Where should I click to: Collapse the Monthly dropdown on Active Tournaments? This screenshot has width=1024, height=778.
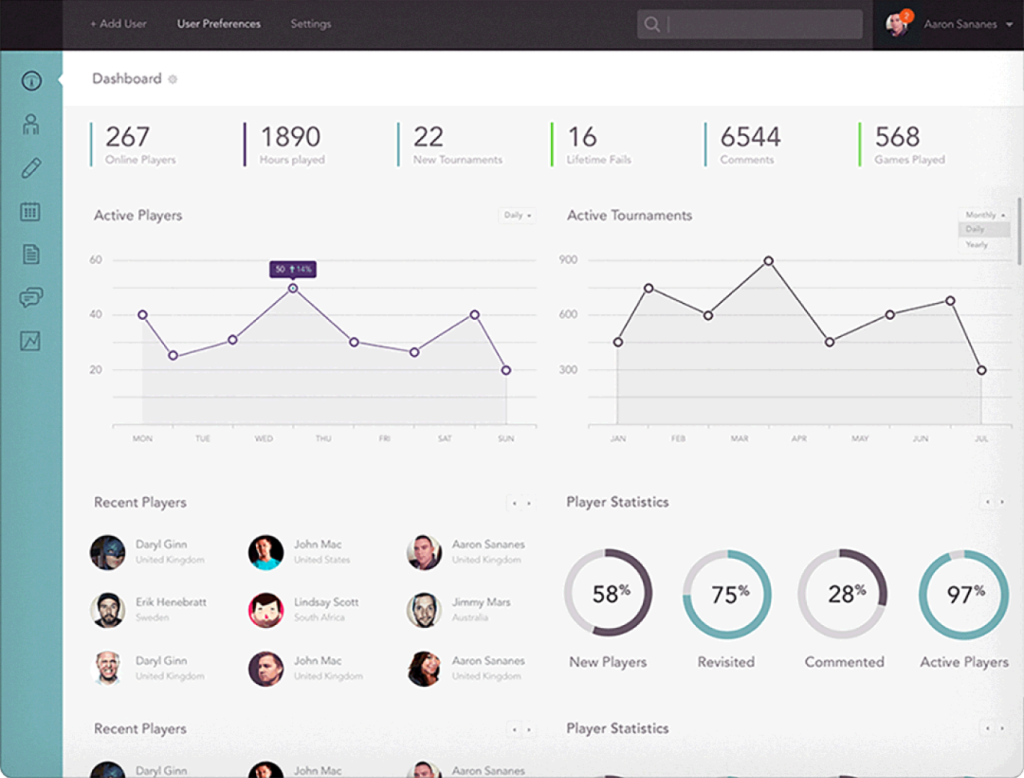pos(984,215)
